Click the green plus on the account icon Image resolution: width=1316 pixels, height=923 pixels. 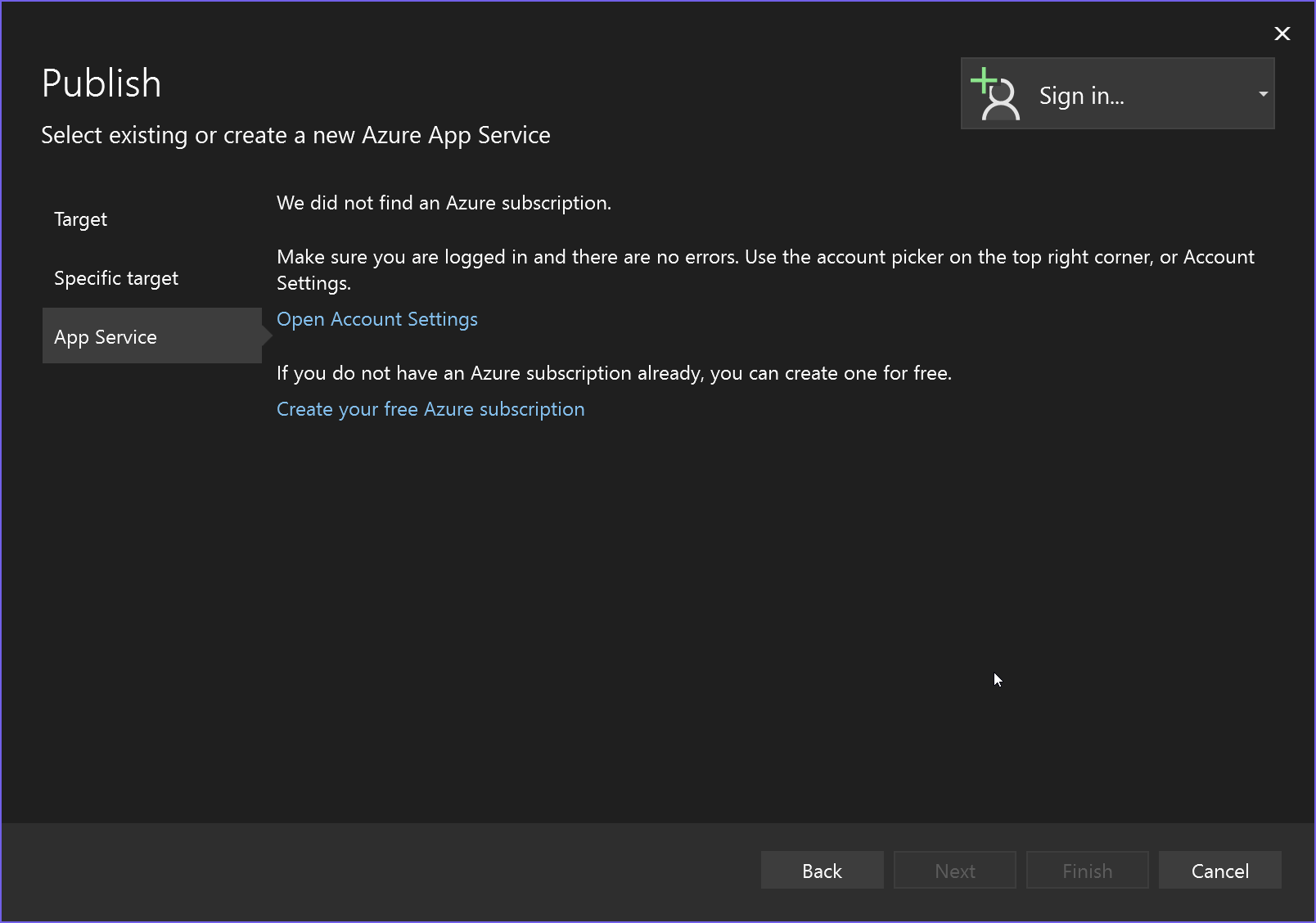coord(985,79)
